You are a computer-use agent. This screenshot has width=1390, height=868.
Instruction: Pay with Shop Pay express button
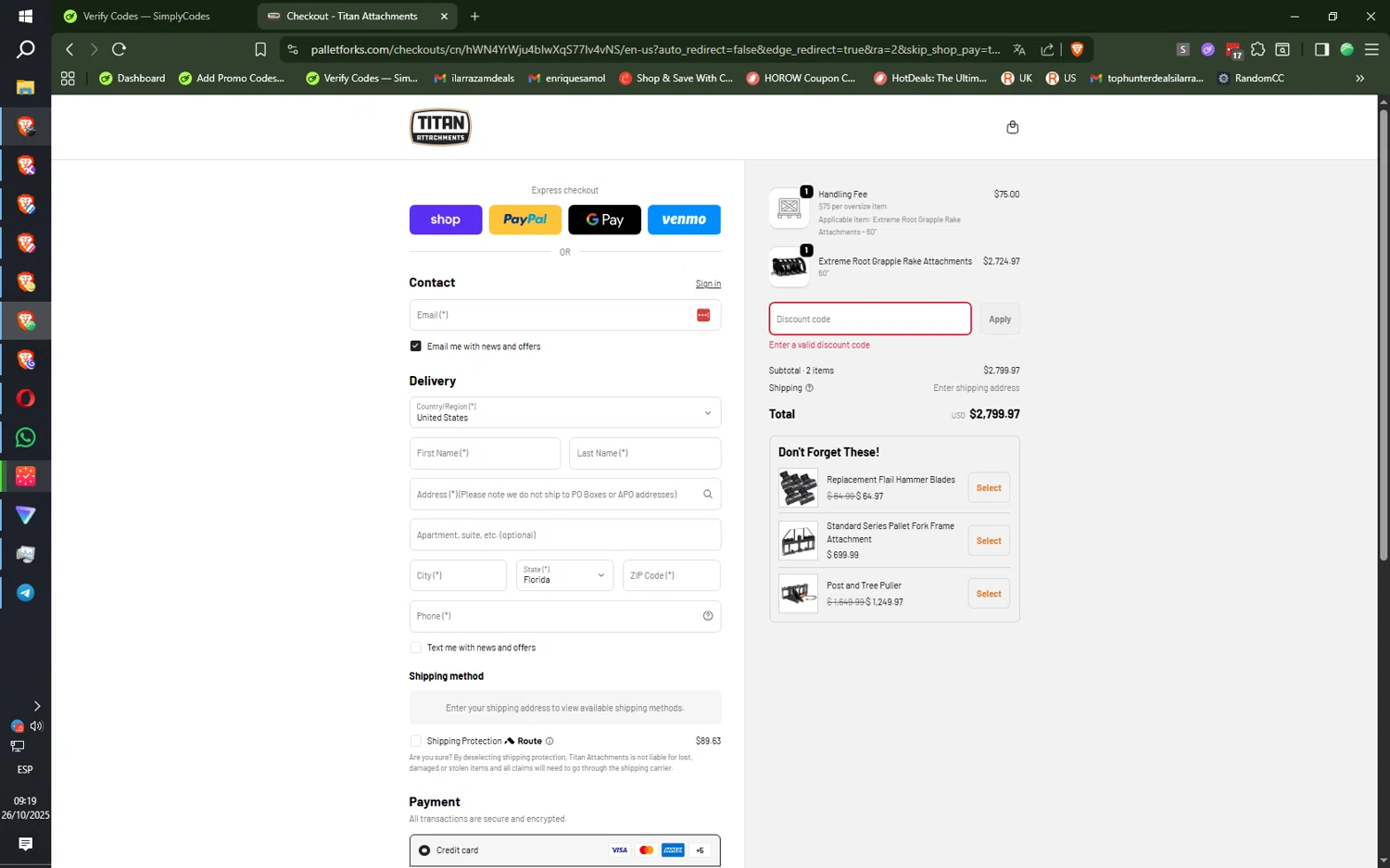coord(446,220)
